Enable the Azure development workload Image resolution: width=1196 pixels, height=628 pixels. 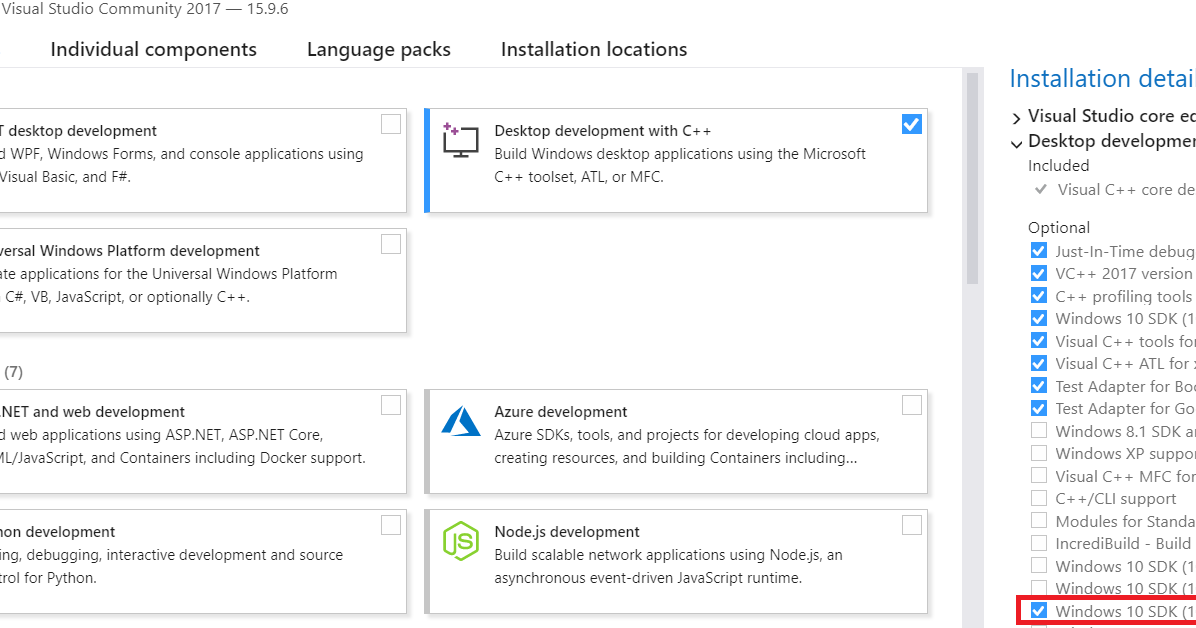[911, 405]
